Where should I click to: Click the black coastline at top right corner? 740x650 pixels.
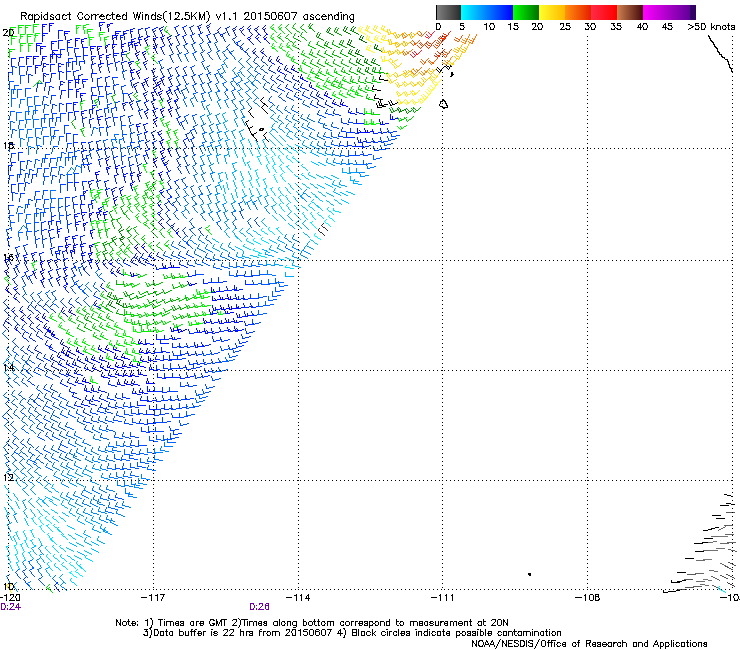click(x=720, y=54)
